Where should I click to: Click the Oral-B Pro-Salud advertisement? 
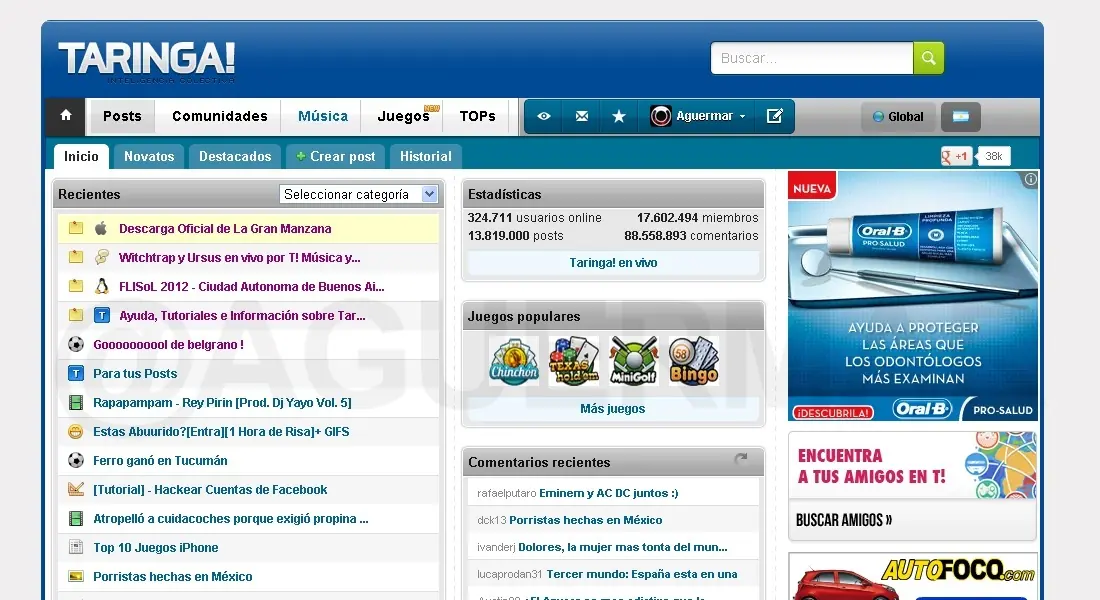[913, 295]
